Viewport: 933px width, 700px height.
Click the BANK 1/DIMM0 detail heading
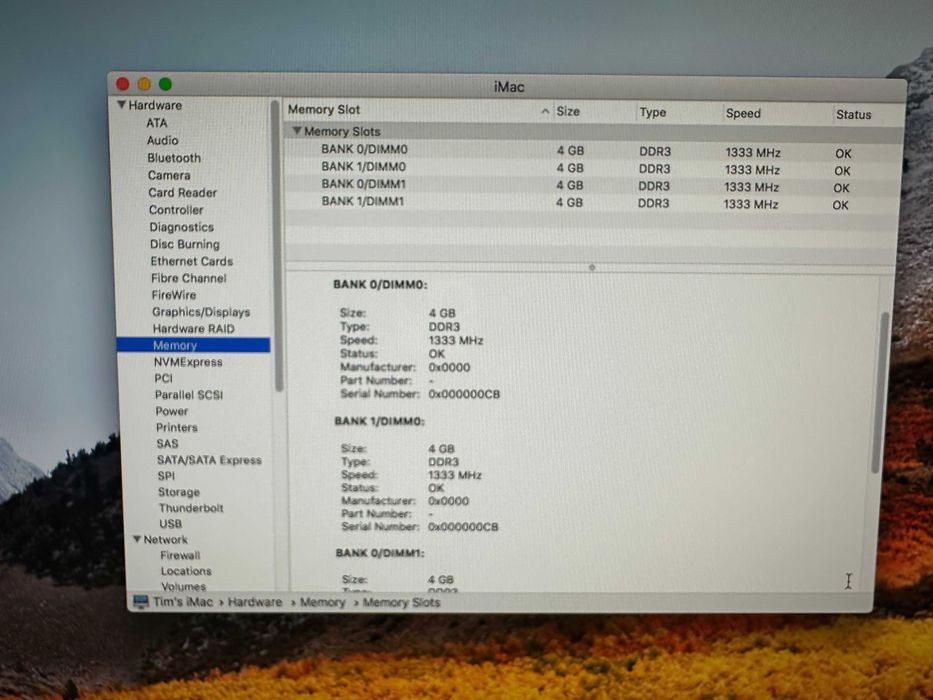380,421
